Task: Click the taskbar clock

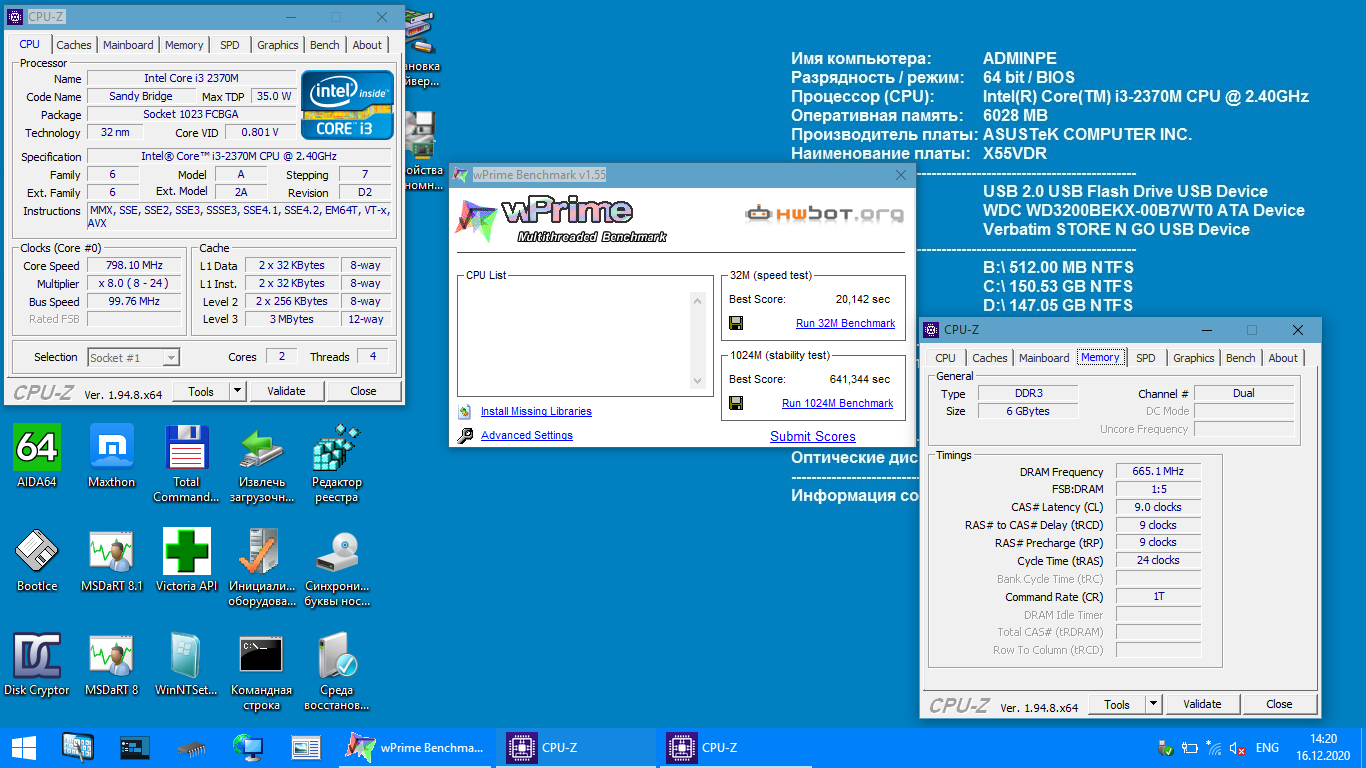Action: click(x=1322, y=747)
